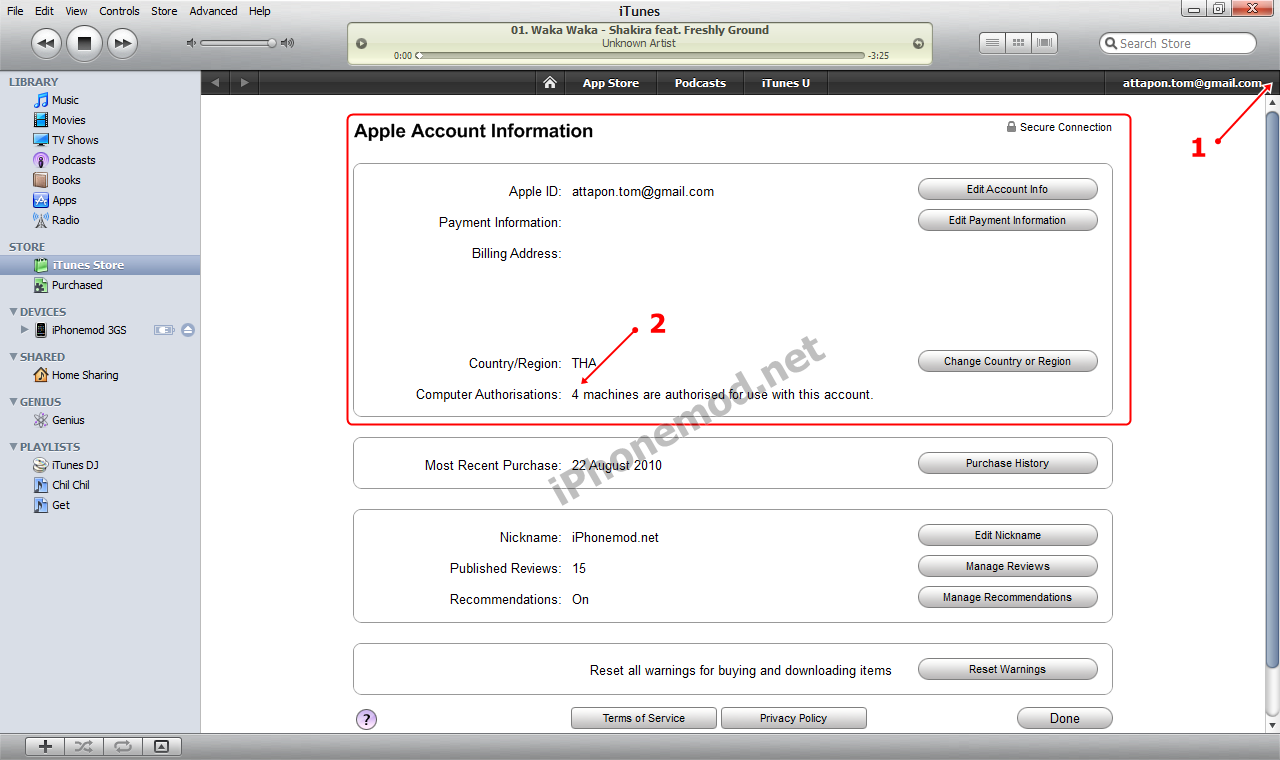Click Edit Nickname button
This screenshot has height=760, width=1280.
[1007, 535]
